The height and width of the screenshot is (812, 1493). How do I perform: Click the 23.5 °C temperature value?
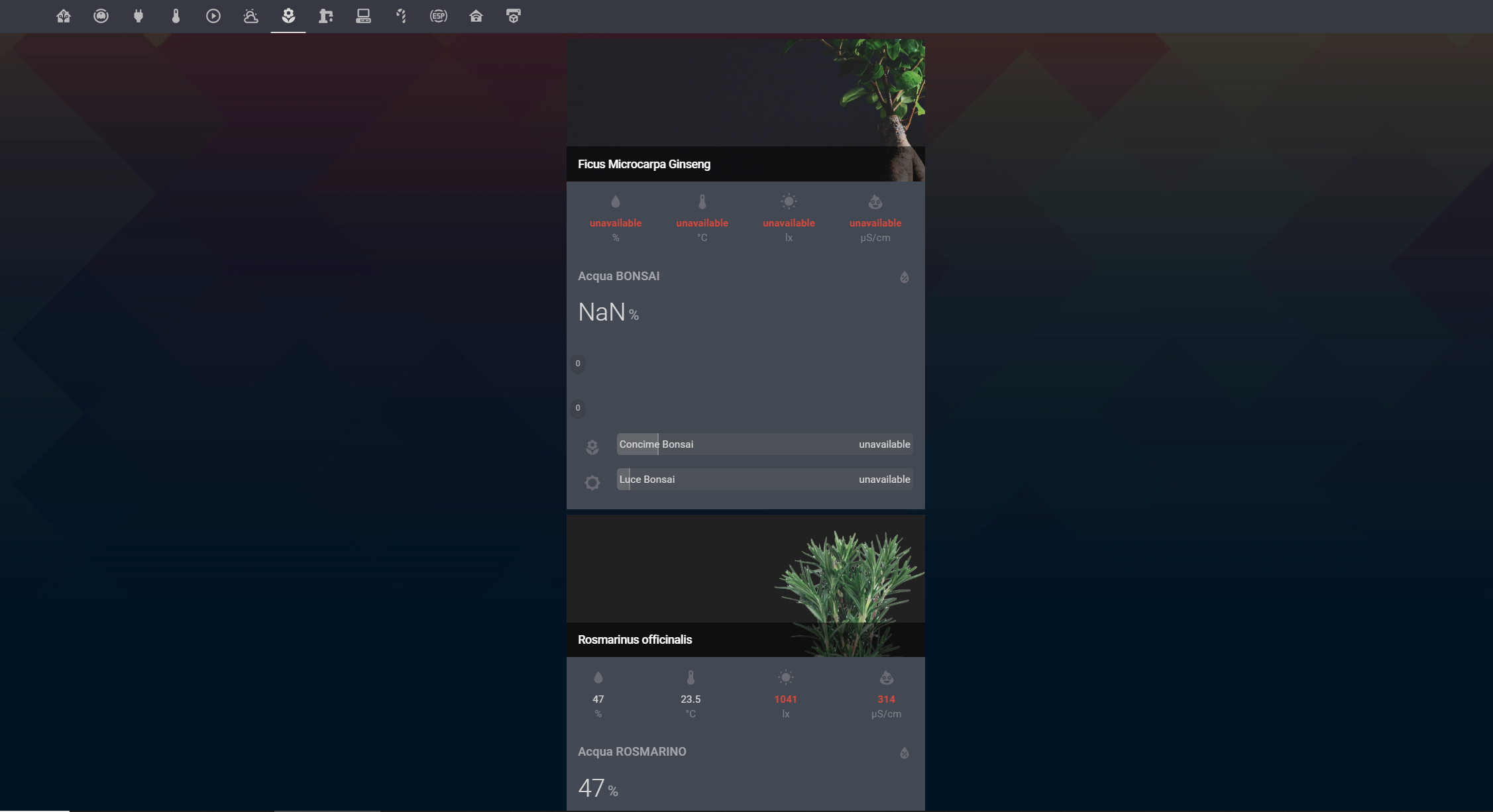coord(691,699)
